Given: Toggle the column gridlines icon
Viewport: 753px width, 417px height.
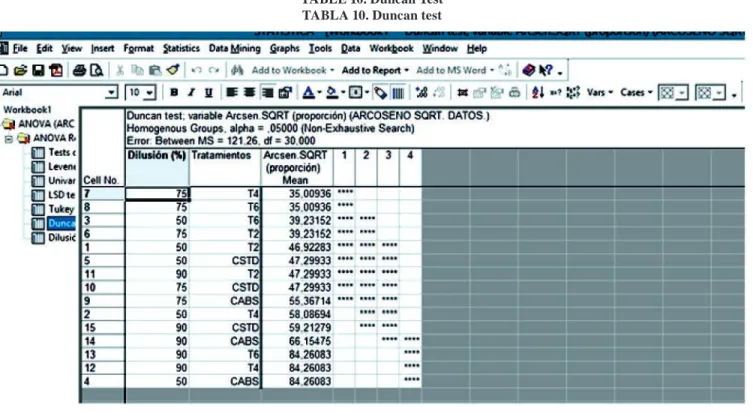Looking at the screenshot, I should 398,92.
